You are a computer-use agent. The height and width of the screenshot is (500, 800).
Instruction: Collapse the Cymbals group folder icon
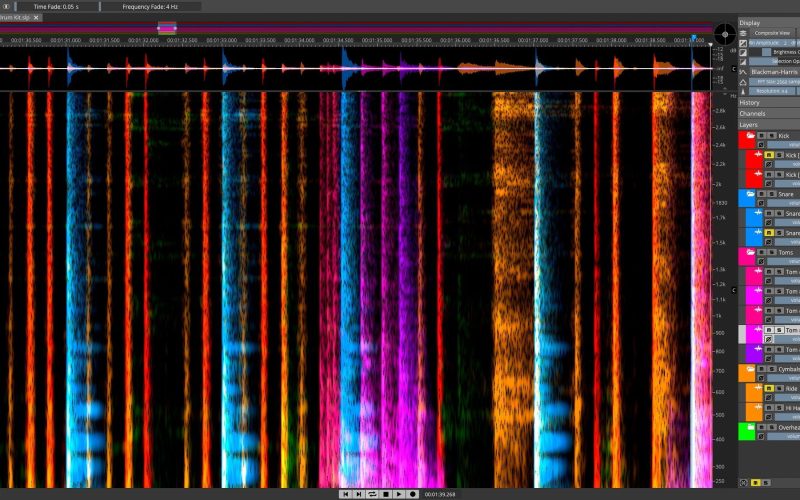tap(750, 369)
